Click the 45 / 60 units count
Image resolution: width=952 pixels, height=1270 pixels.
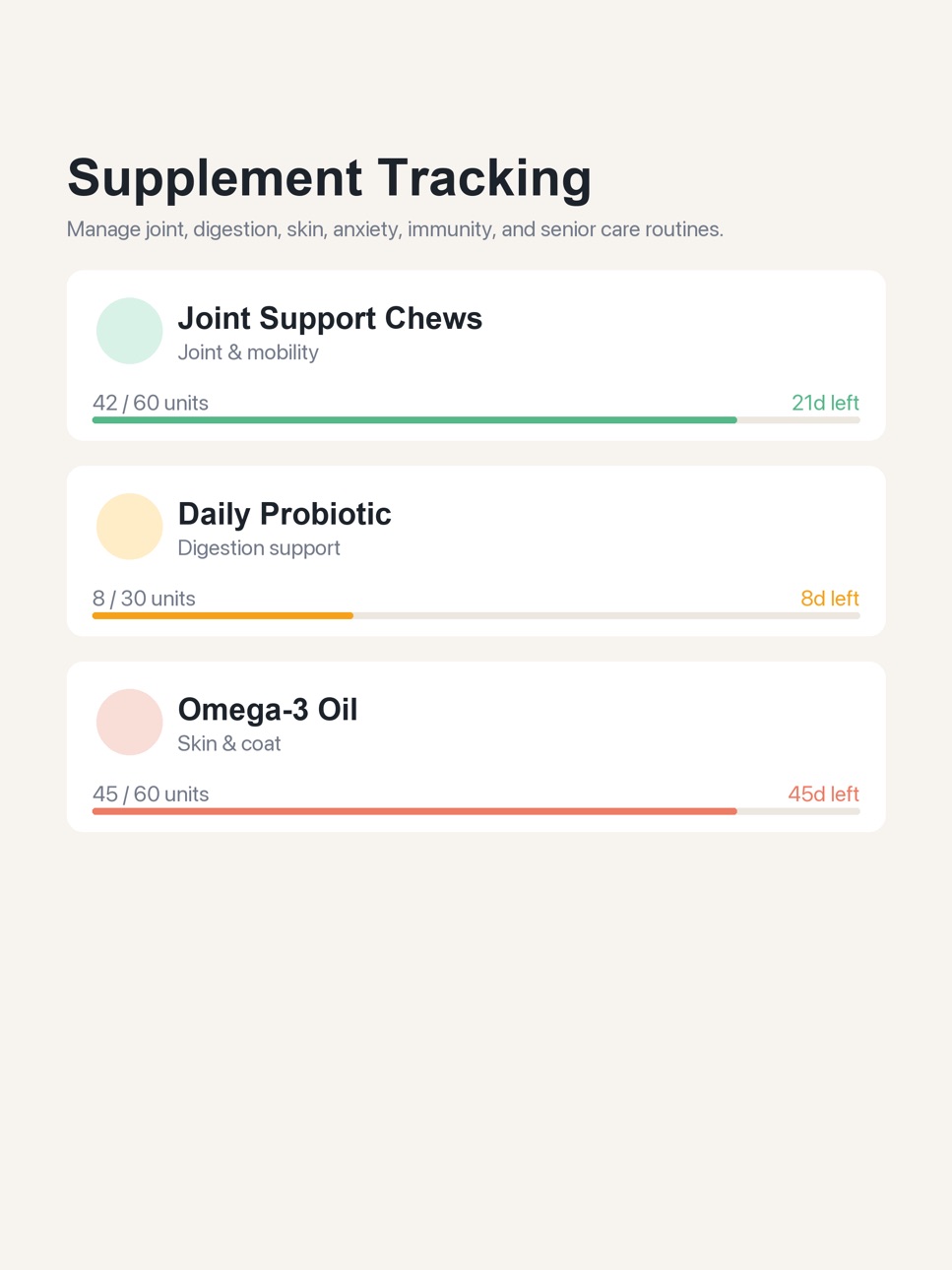(x=151, y=794)
